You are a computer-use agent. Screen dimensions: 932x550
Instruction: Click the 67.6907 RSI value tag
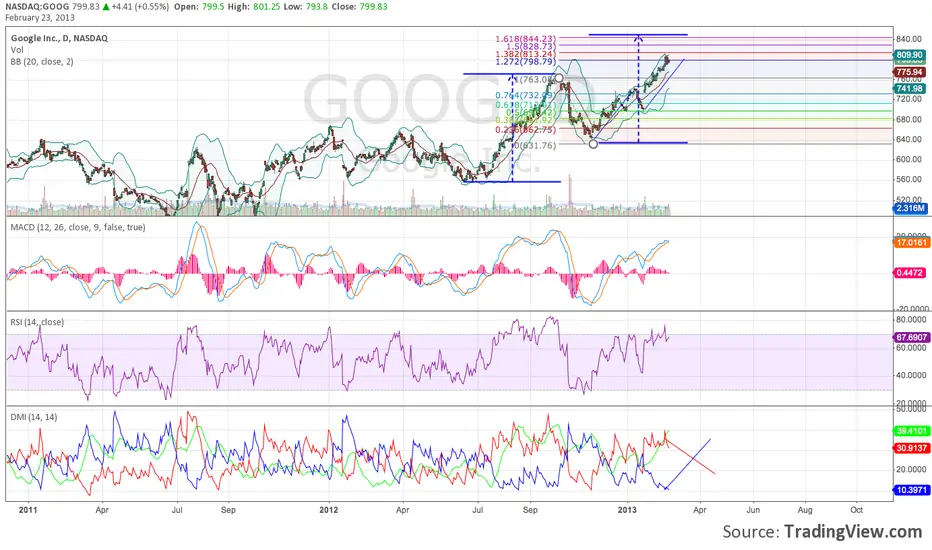point(911,337)
